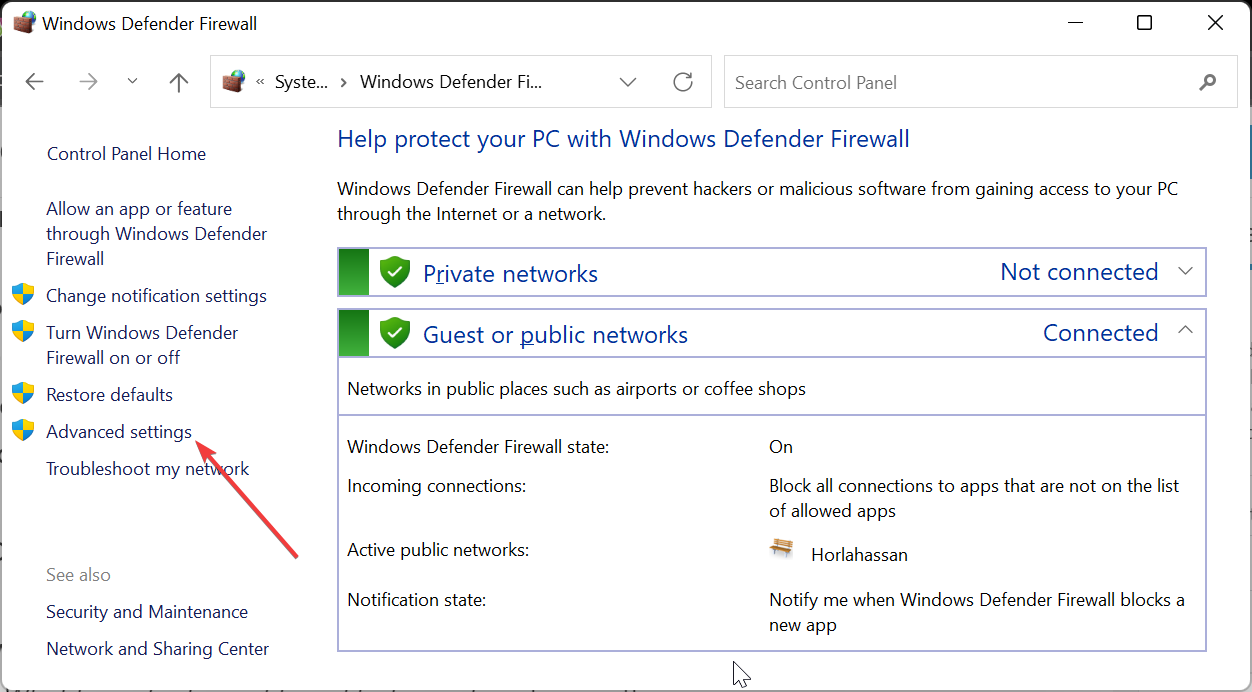Click shield icon beside Restore defaults
Viewport: 1252px width, 692px height.
pos(23,394)
